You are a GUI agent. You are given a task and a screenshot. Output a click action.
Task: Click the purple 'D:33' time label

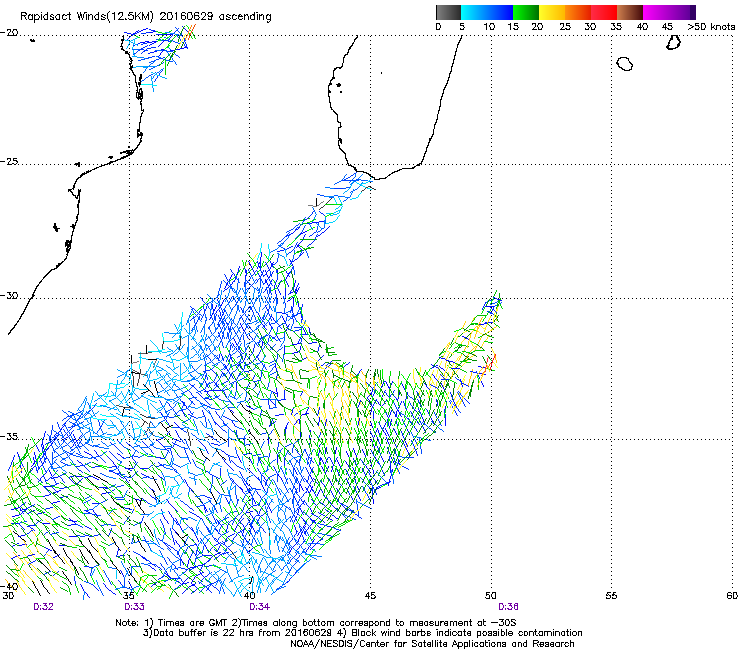[135, 607]
